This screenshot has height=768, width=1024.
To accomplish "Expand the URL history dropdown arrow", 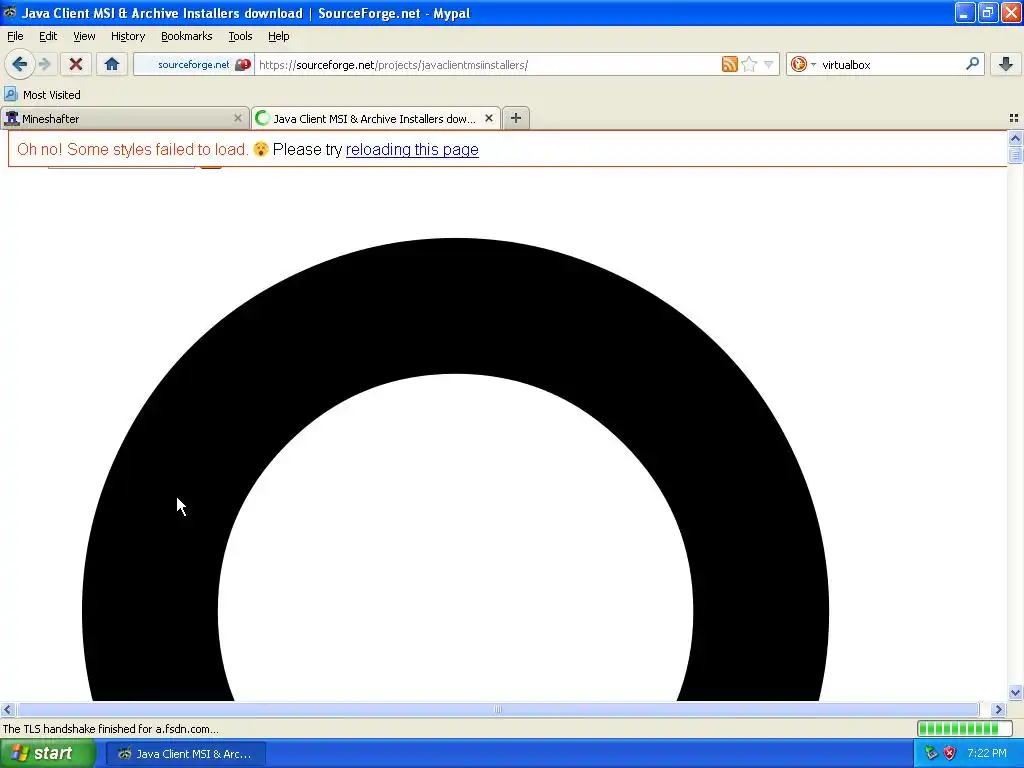I will (x=769, y=64).
